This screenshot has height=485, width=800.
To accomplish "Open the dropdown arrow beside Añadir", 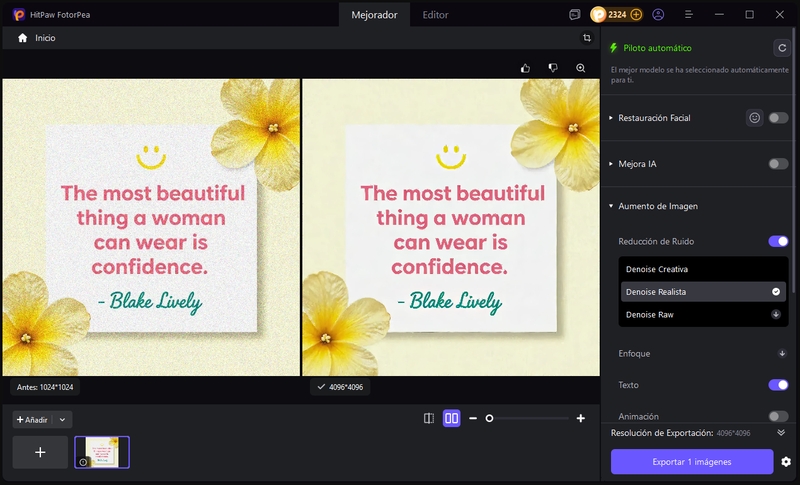I will [x=63, y=420].
